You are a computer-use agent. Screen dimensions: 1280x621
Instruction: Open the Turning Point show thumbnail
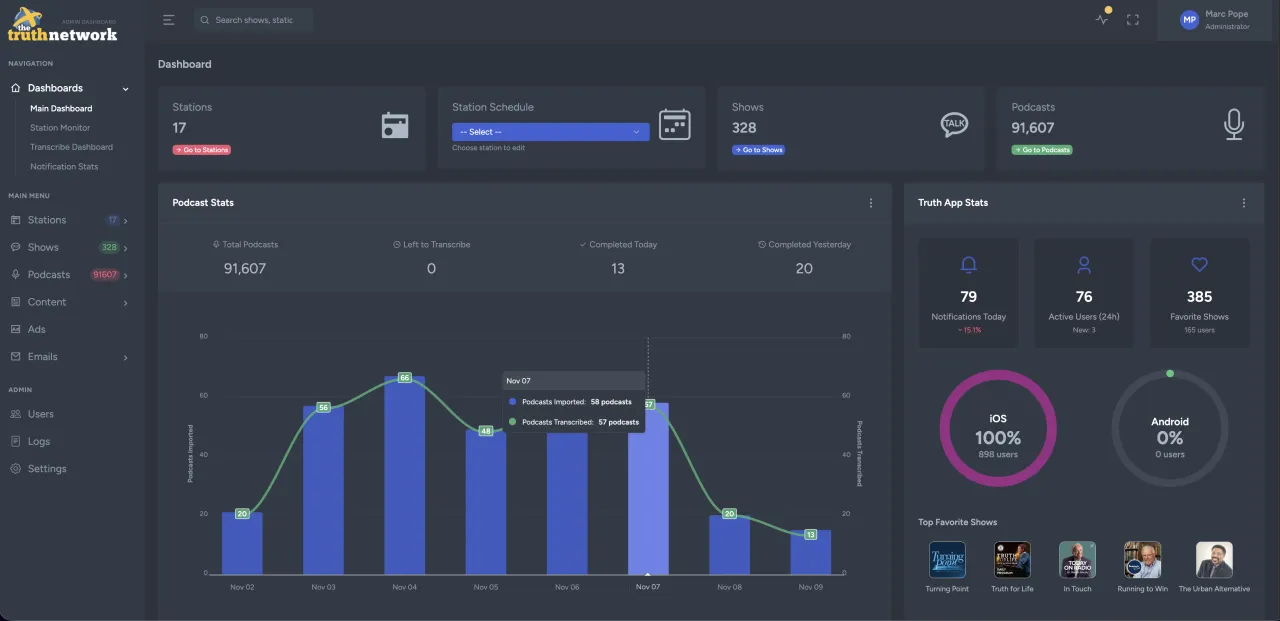pyautogui.click(x=947, y=560)
